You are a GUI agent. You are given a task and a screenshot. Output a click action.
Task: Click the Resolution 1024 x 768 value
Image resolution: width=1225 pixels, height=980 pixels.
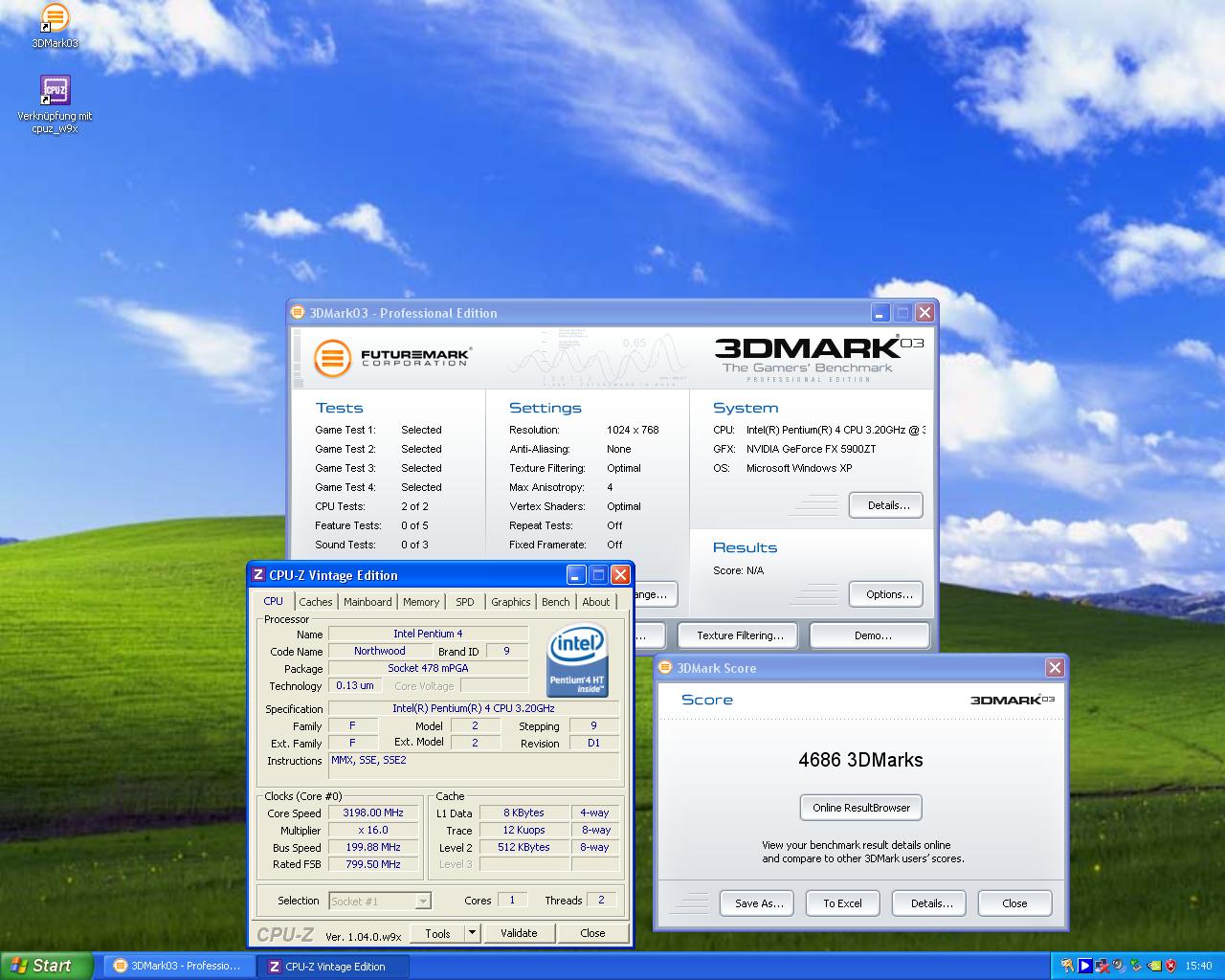(x=633, y=430)
